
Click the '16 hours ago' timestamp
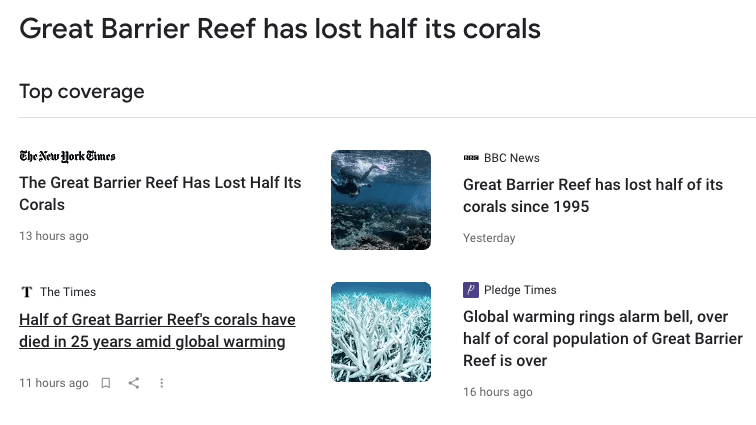tap(498, 392)
